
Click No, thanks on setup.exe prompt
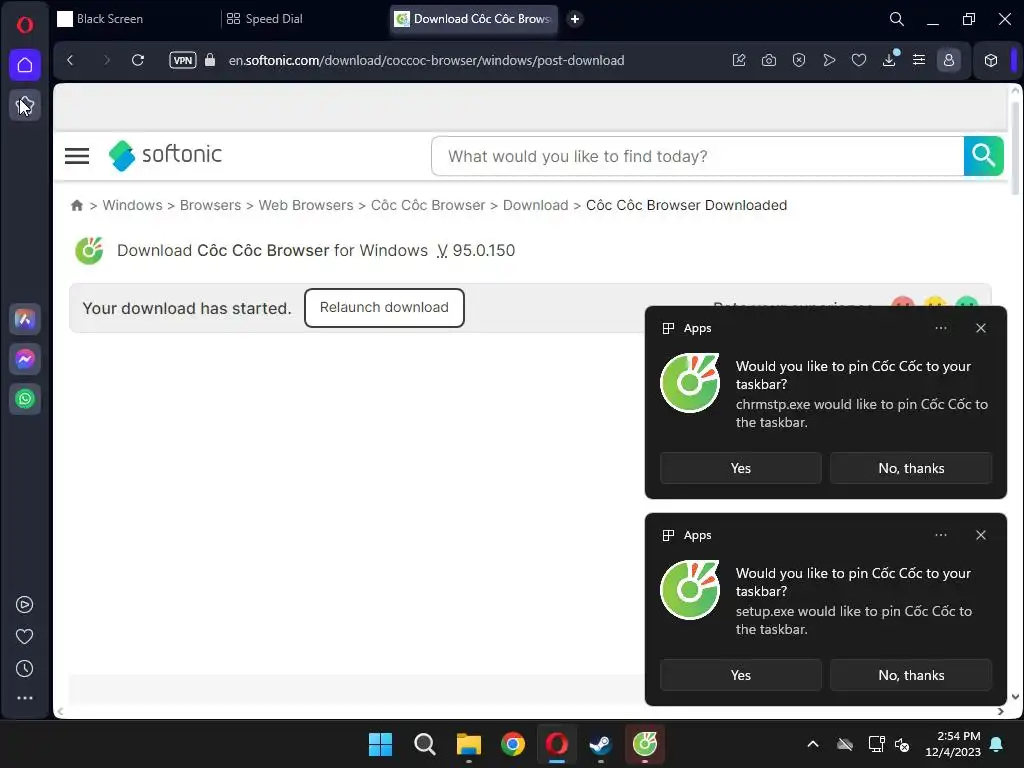[911, 675]
